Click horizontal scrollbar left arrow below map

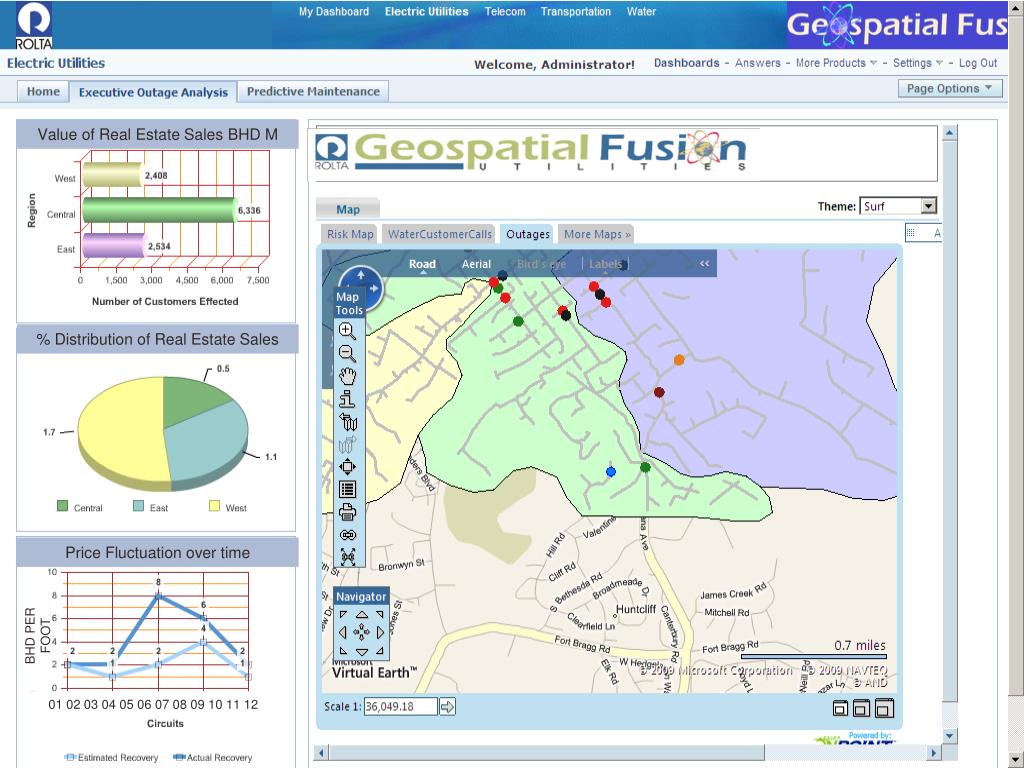coord(321,753)
